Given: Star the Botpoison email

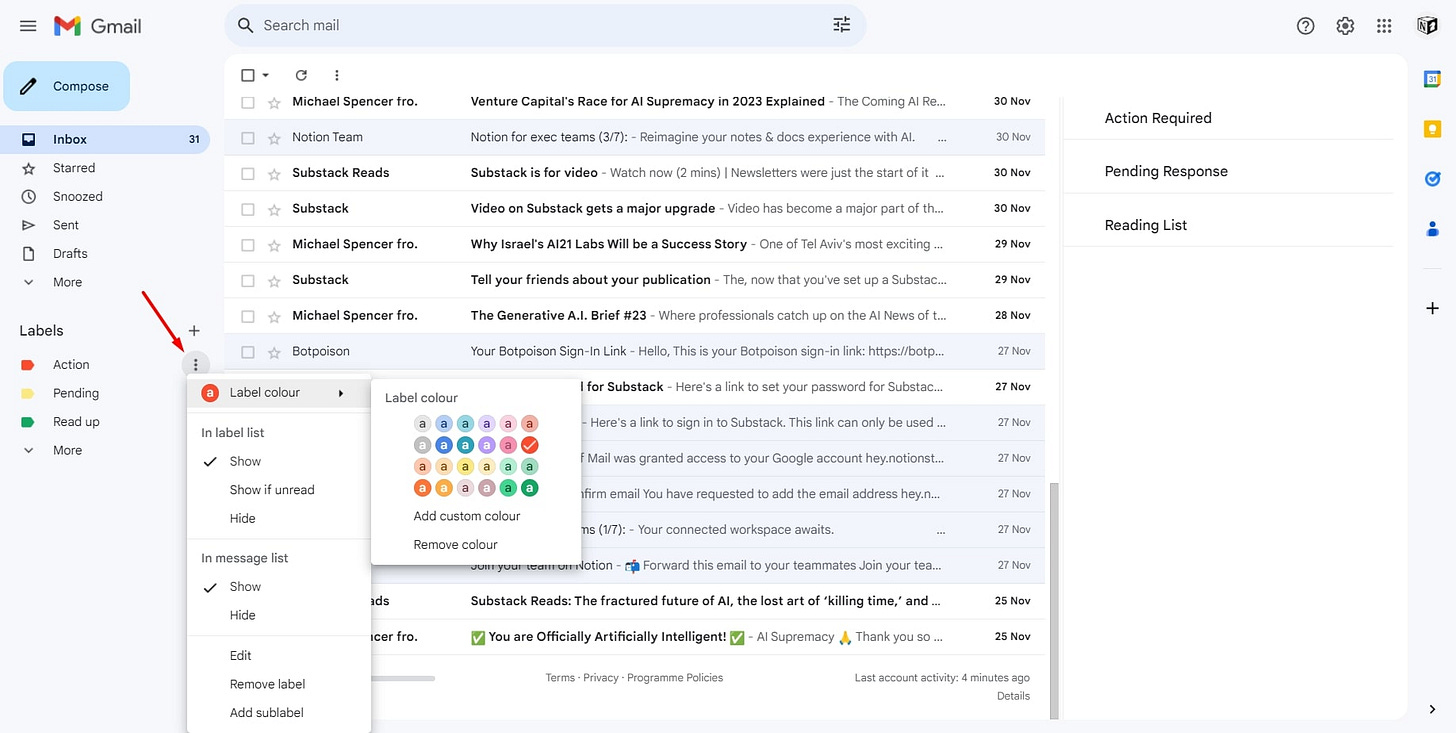Looking at the screenshot, I should (274, 352).
